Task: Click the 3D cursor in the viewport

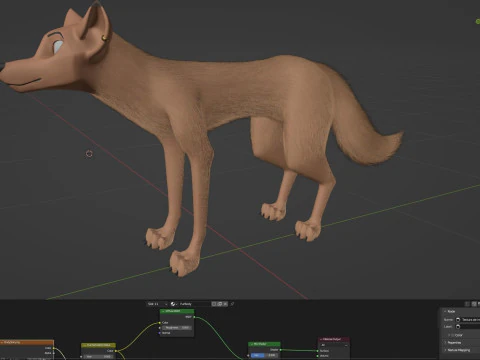Action: point(89,154)
